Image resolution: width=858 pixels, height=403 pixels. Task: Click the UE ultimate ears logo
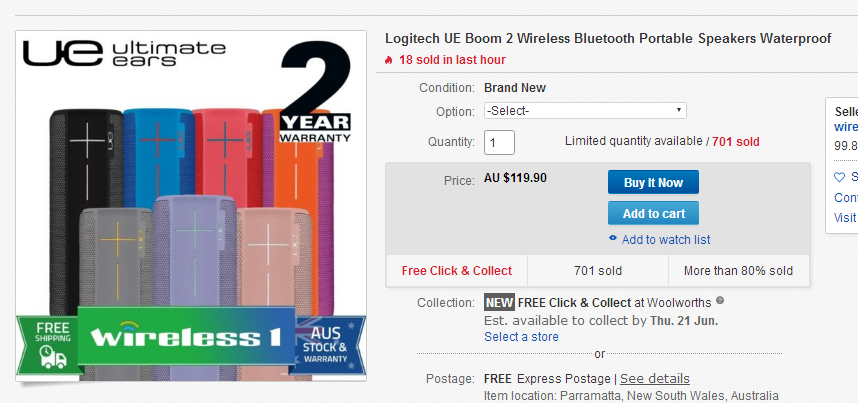pyautogui.click(x=124, y=54)
